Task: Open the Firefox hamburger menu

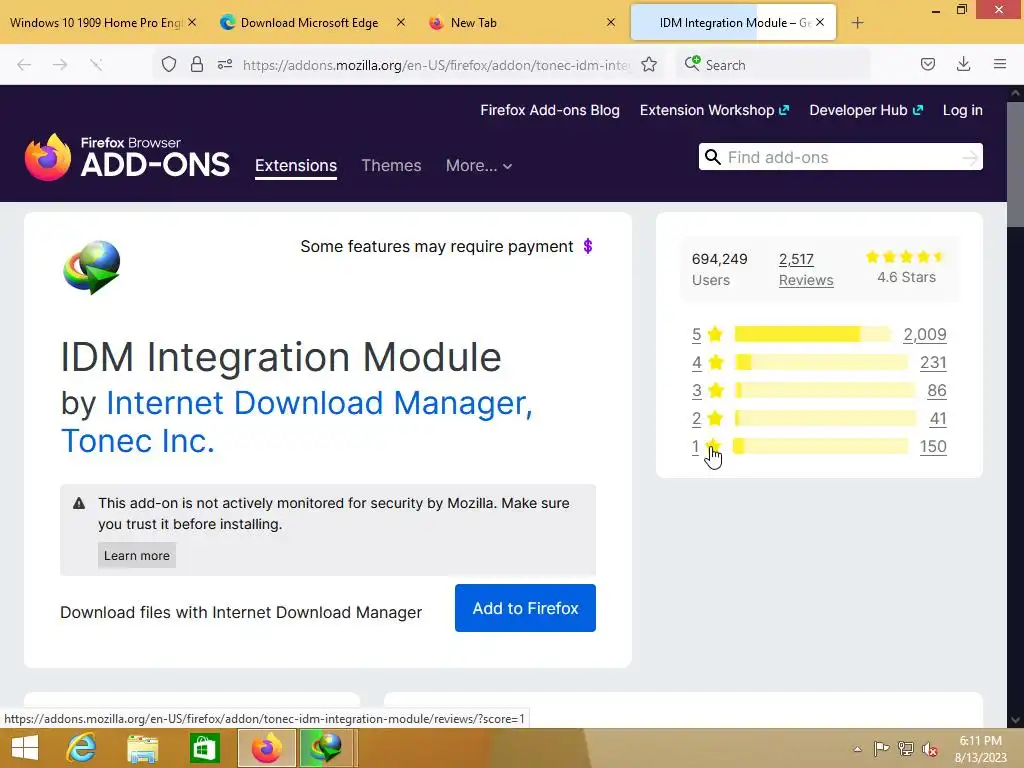Action: (x=999, y=64)
